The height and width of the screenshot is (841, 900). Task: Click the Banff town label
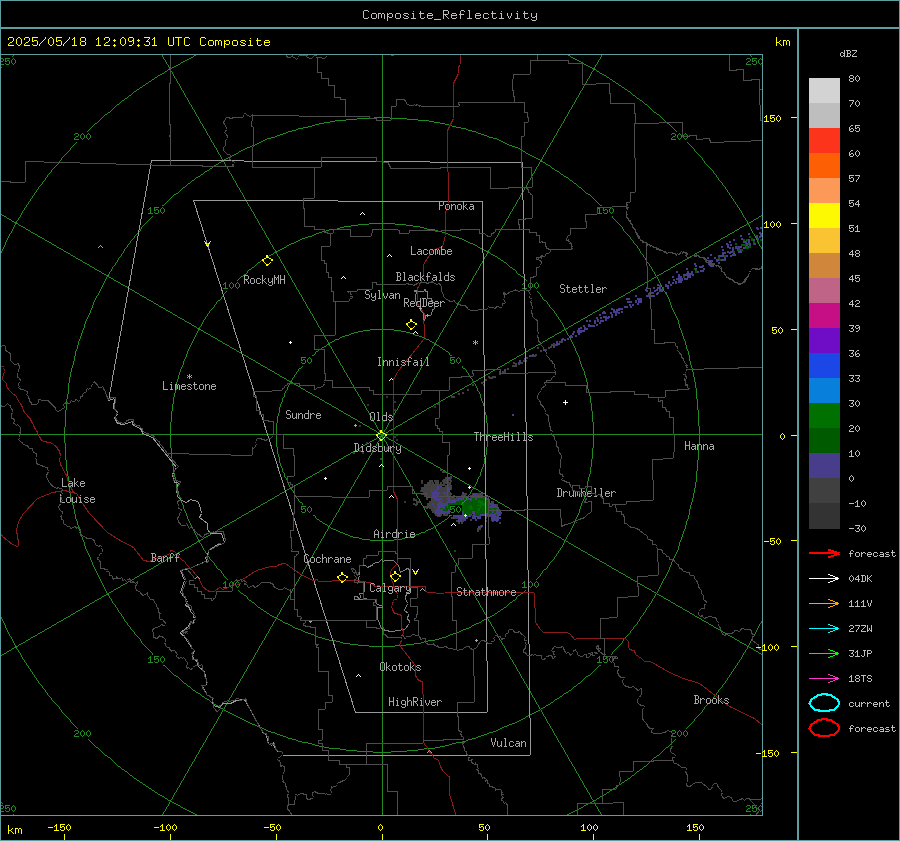pos(165,557)
